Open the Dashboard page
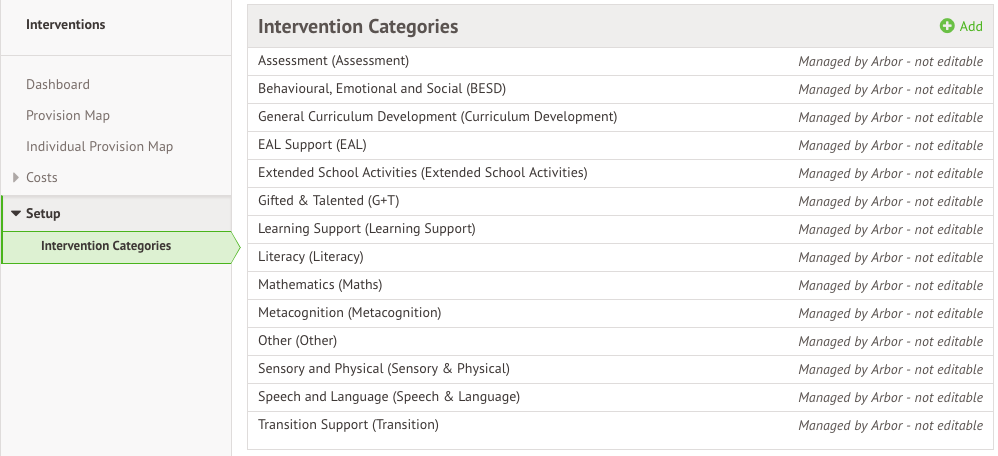The image size is (998, 456). (58, 85)
